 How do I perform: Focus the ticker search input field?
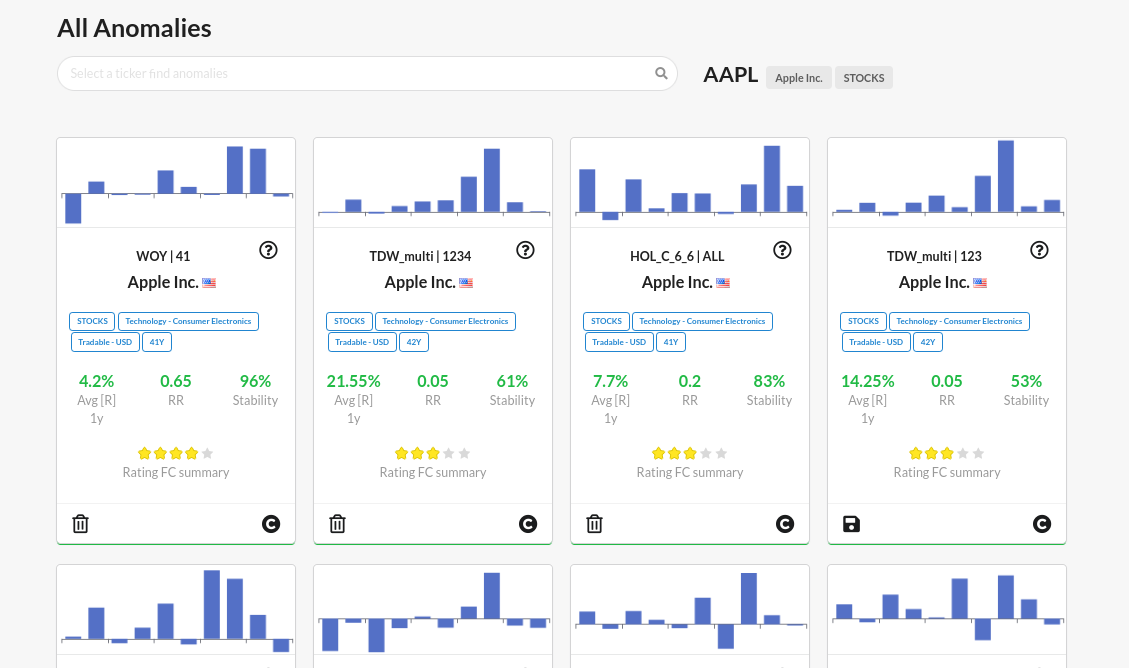367,73
